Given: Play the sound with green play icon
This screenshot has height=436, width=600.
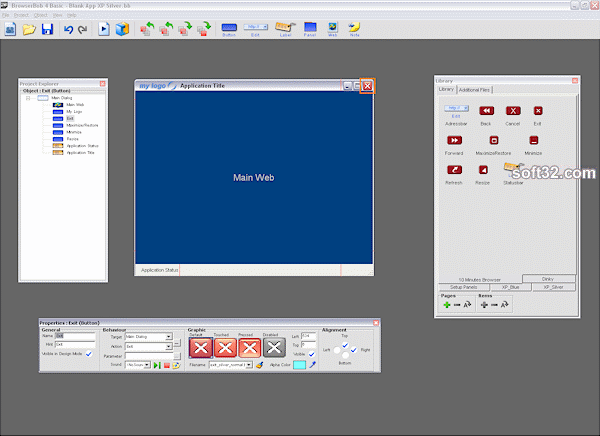Looking at the screenshot, I should coord(157,366).
